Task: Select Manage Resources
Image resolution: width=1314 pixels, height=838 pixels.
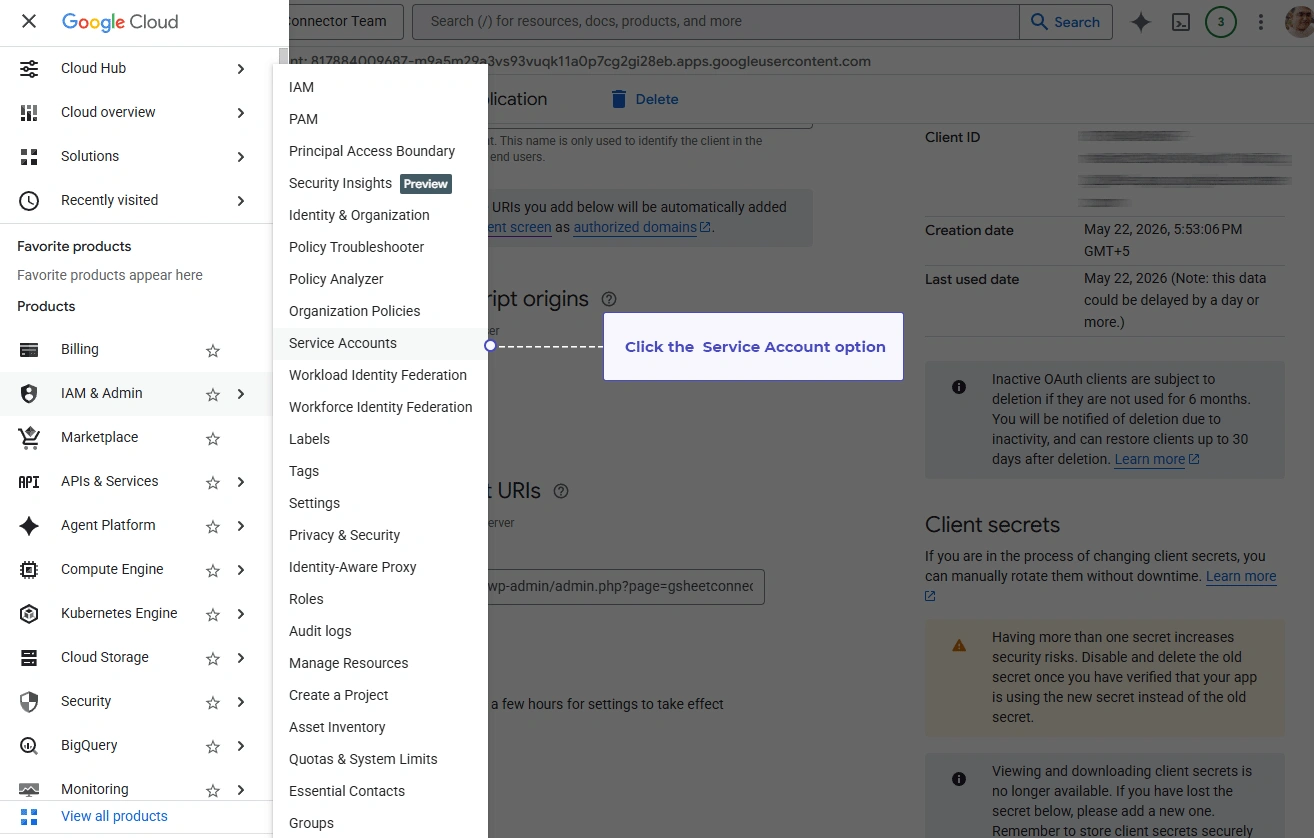Action: tap(381, 663)
